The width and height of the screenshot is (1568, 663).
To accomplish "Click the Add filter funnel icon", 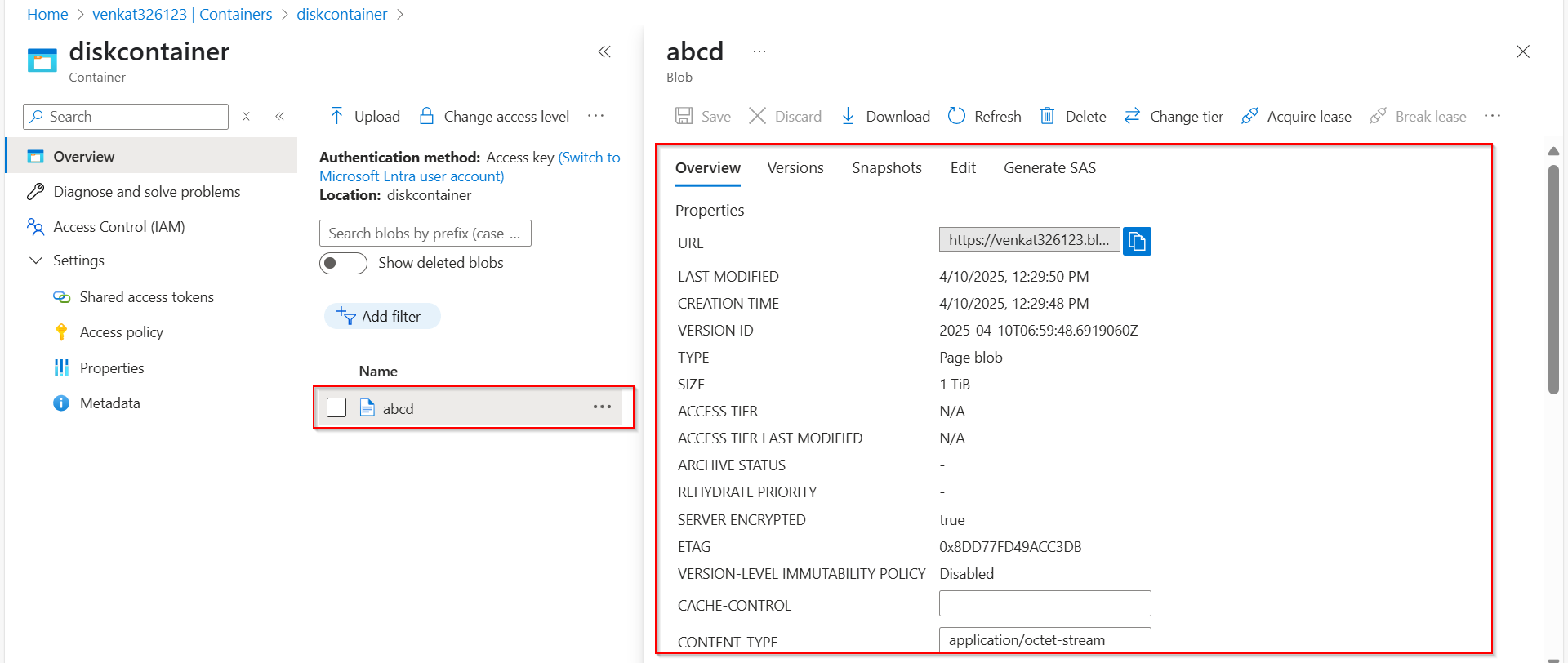I will 345,316.
